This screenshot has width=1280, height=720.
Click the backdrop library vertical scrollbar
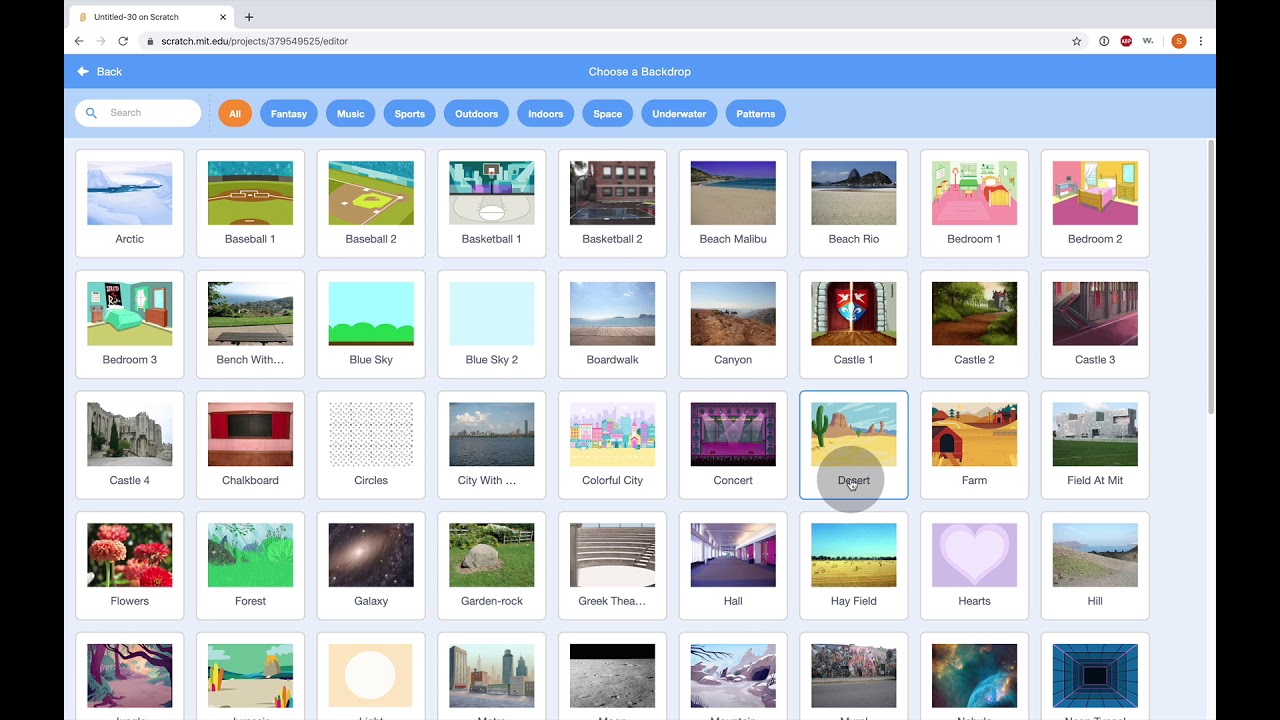(x=1211, y=278)
